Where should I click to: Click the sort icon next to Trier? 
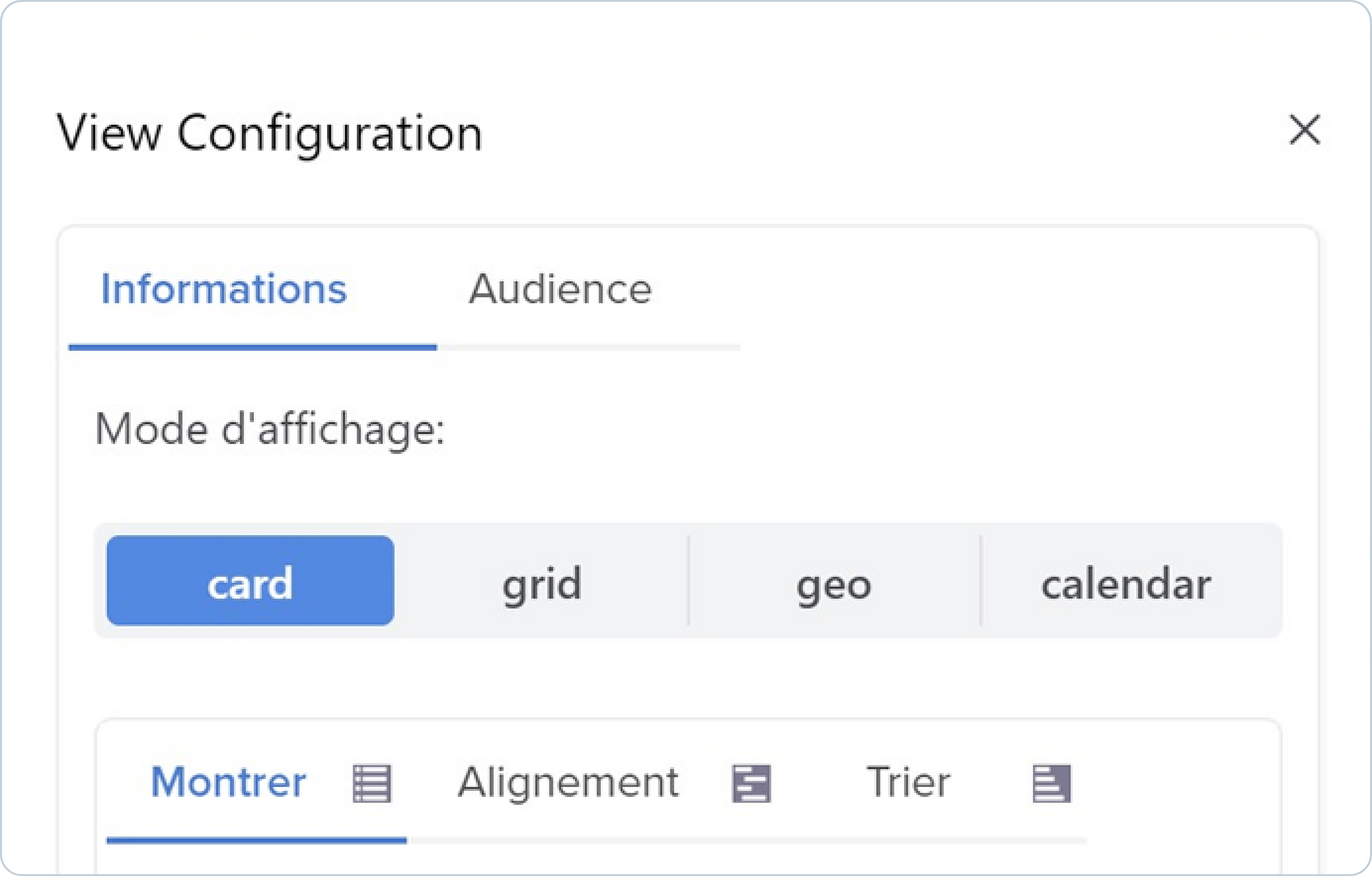pyautogui.click(x=1051, y=783)
